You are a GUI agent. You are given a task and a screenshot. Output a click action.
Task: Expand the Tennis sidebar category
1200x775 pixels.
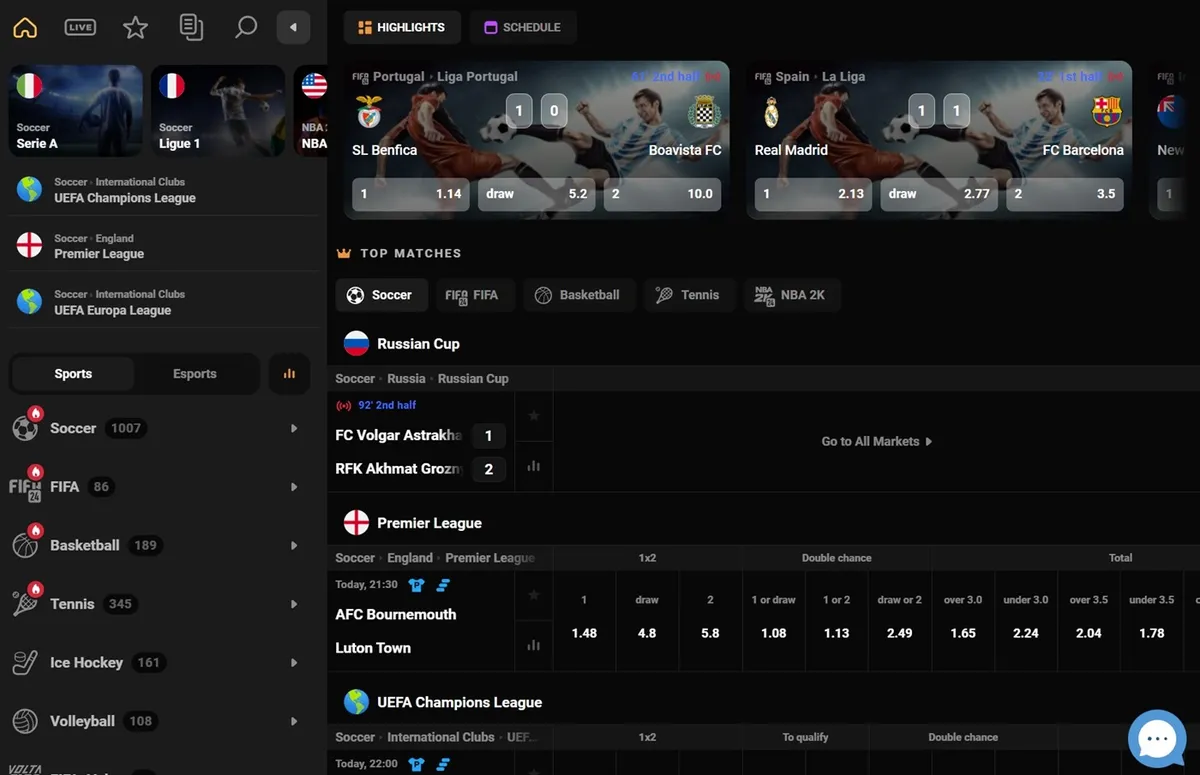(293, 604)
